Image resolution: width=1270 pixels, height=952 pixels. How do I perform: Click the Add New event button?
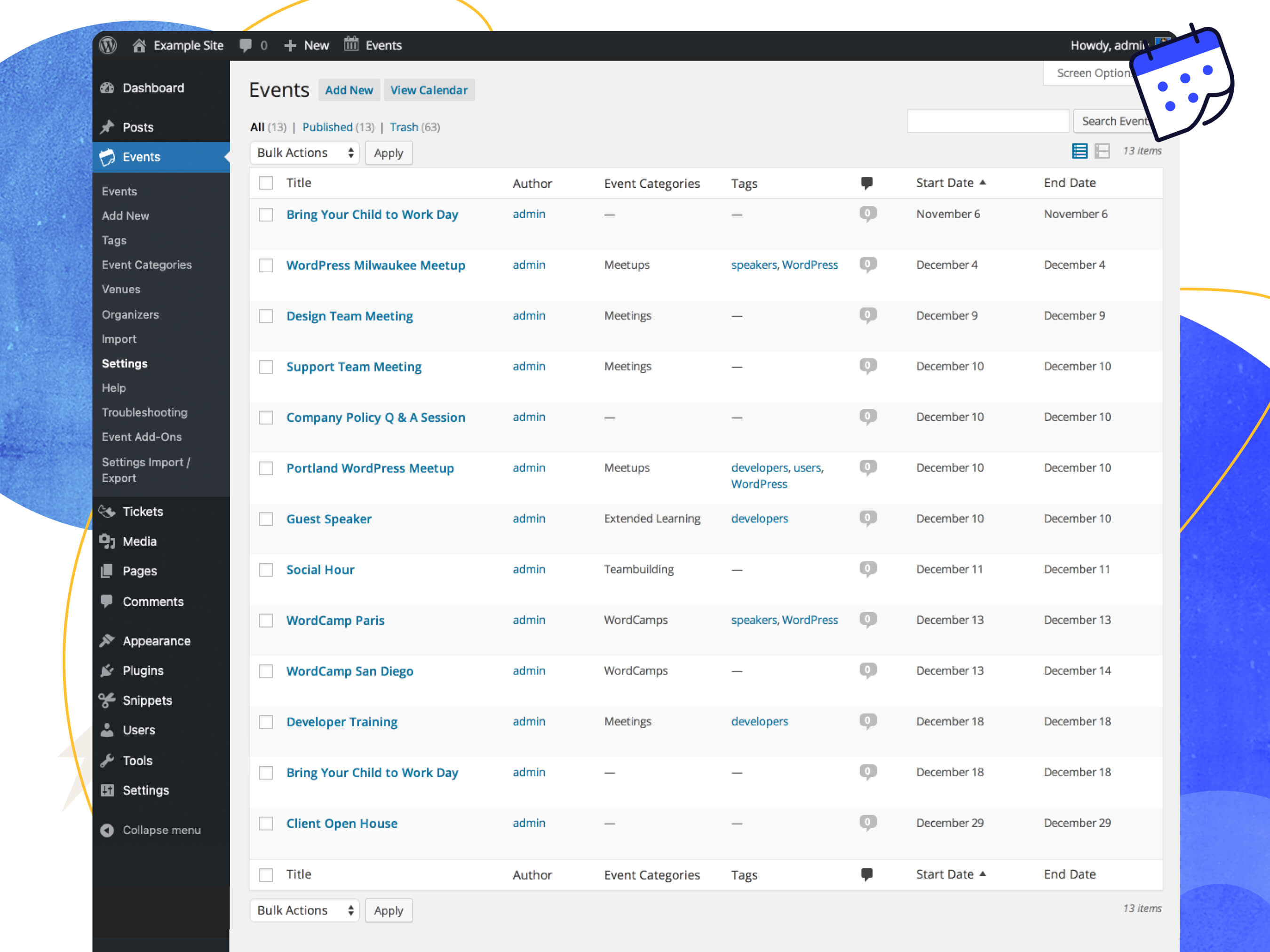(x=349, y=90)
